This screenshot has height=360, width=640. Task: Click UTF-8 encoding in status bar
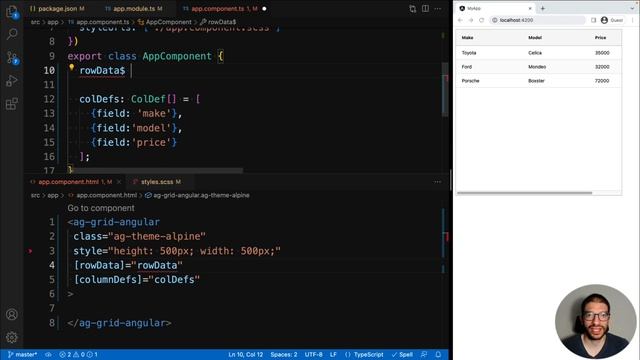[313, 355]
